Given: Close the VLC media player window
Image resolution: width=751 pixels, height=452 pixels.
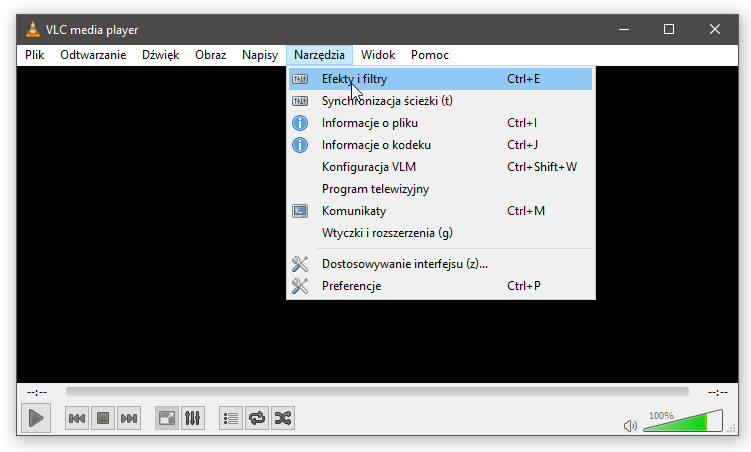Looking at the screenshot, I should [x=715, y=29].
